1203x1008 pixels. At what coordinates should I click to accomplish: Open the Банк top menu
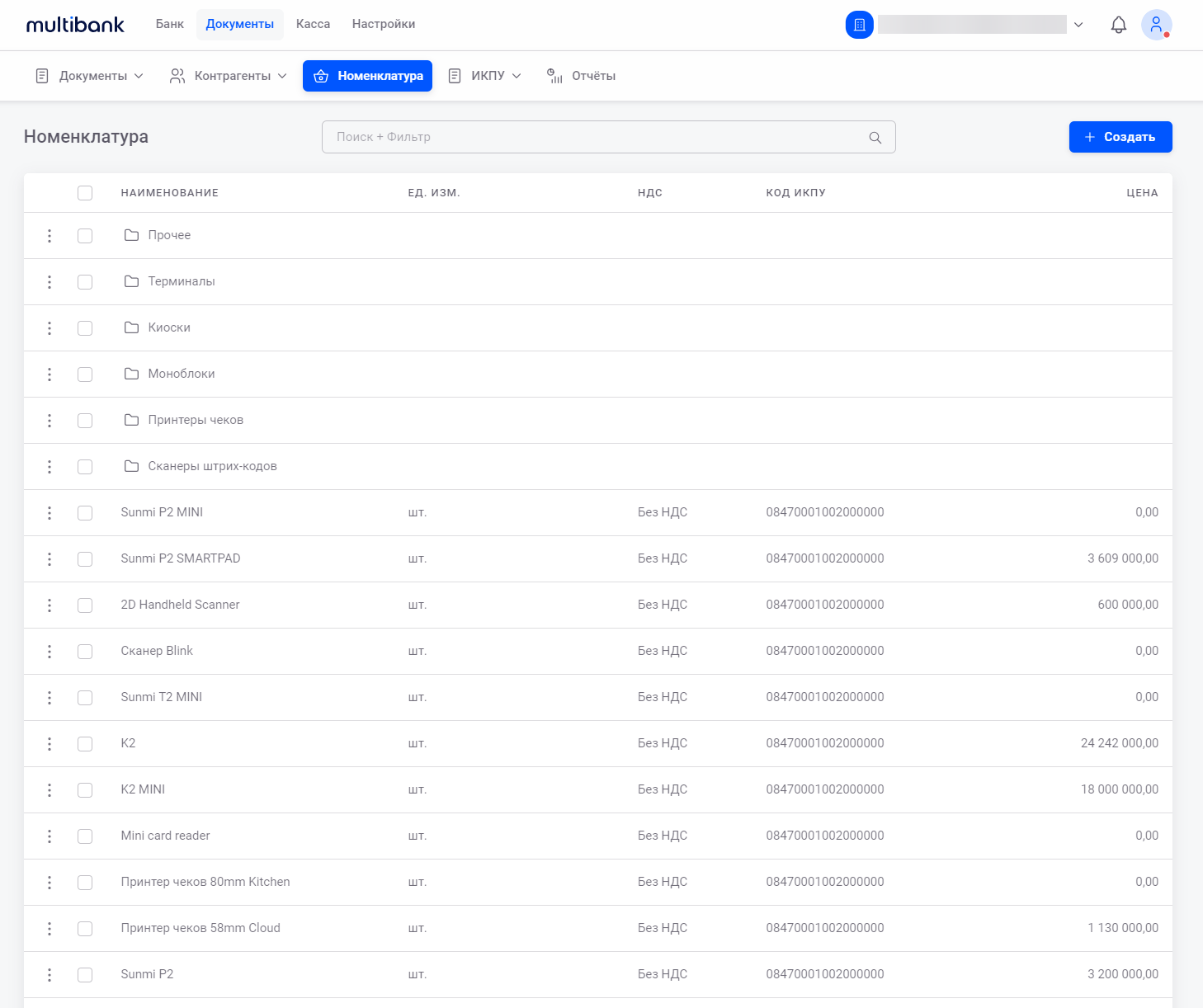point(170,24)
